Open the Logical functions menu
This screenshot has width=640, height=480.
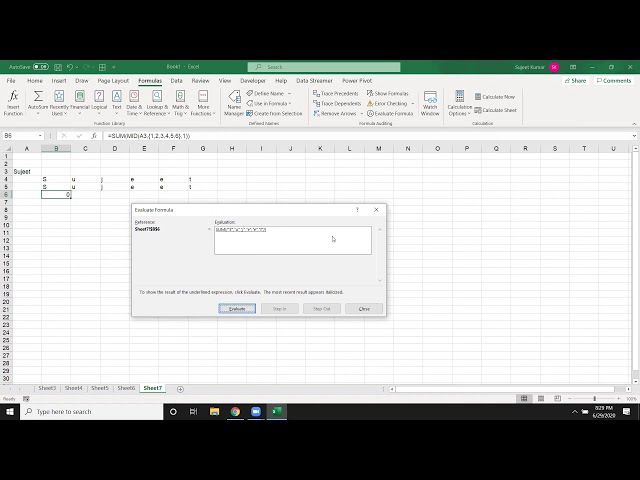pos(99,103)
